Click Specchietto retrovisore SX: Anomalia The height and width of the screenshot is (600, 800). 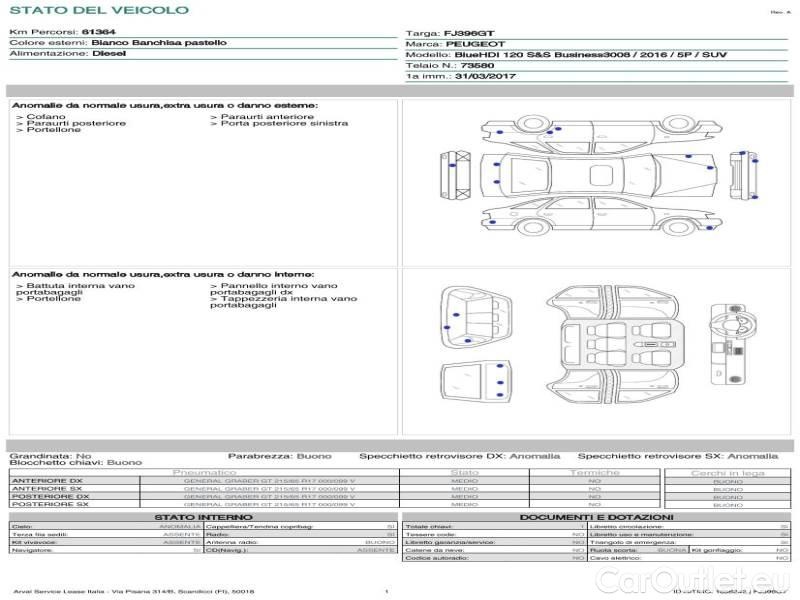click(x=678, y=456)
